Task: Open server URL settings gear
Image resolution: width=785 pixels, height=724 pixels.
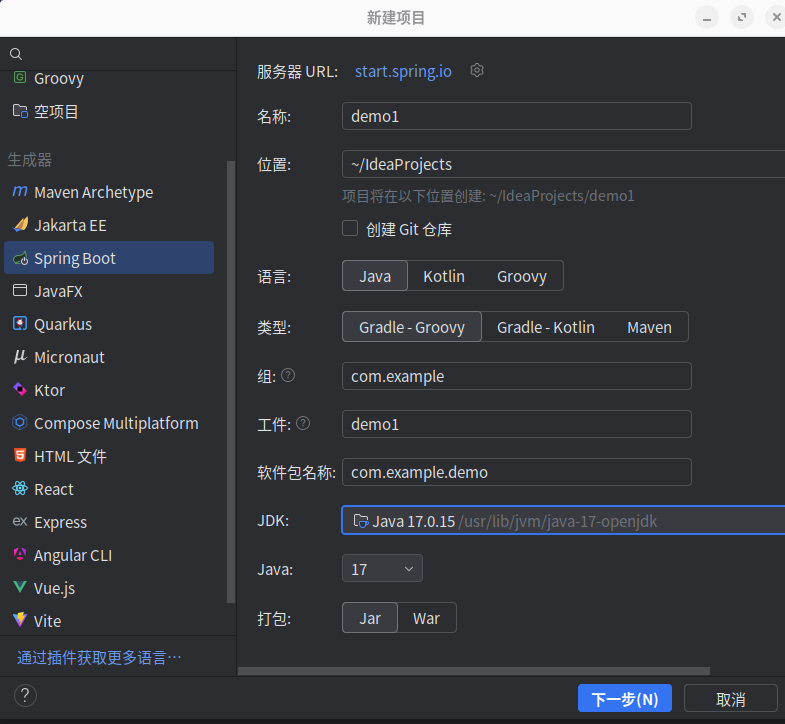Action: [x=477, y=71]
